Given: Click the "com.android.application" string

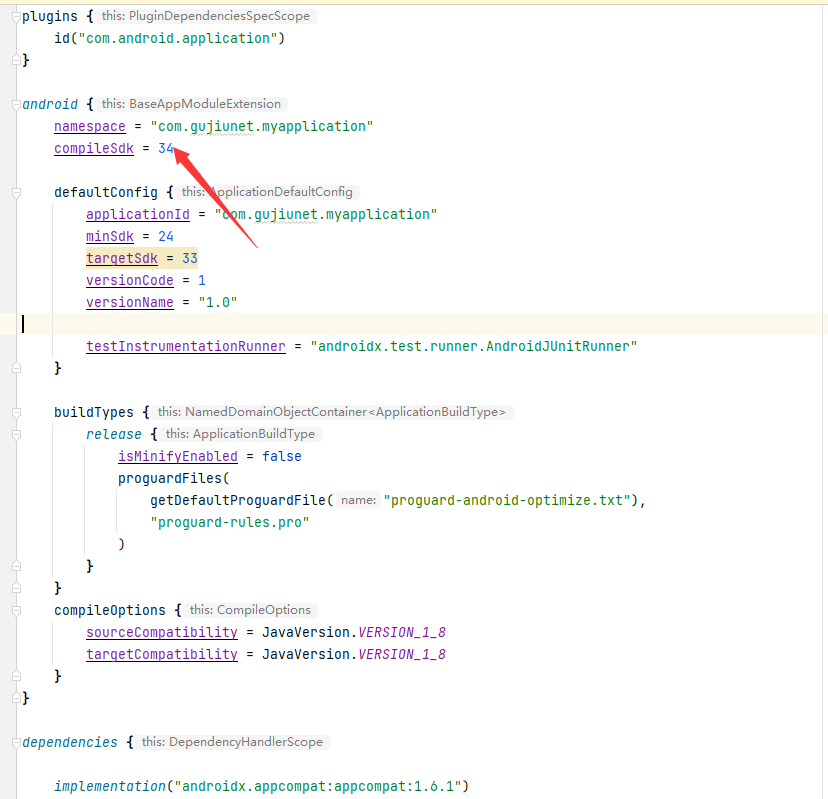Looking at the screenshot, I should tap(178, 39).
